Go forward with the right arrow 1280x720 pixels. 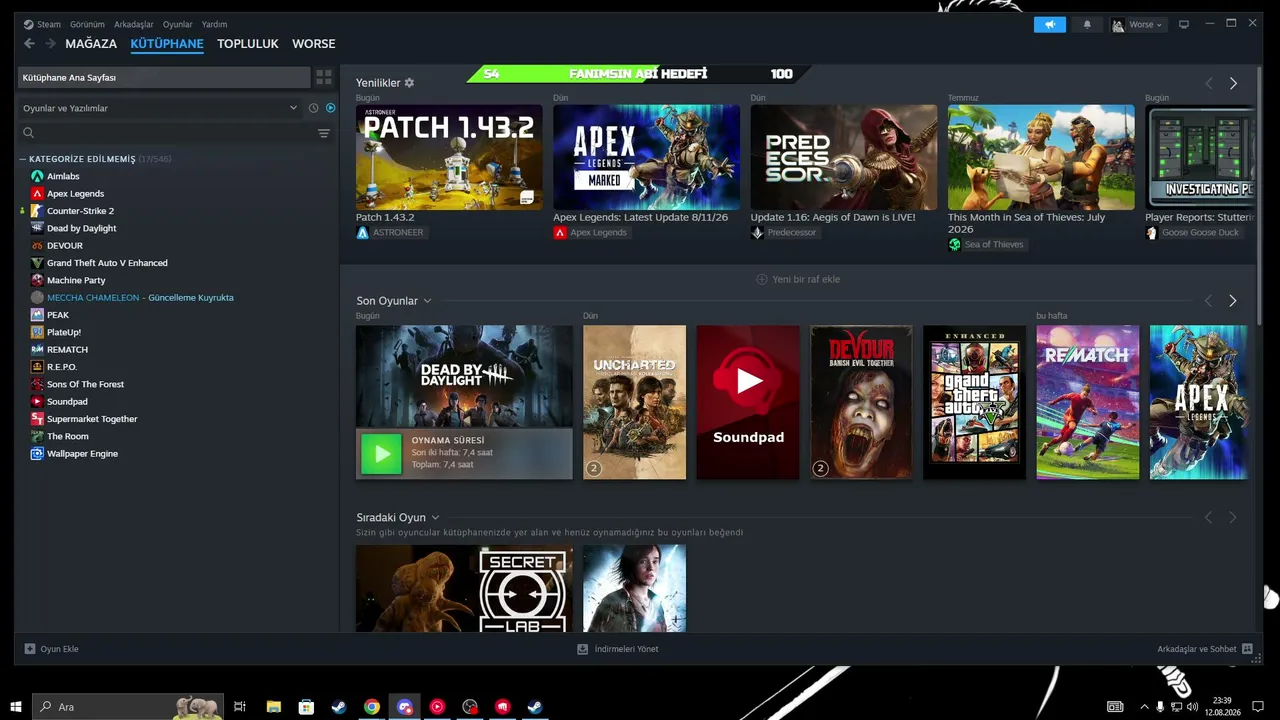[x=50, y=44]
